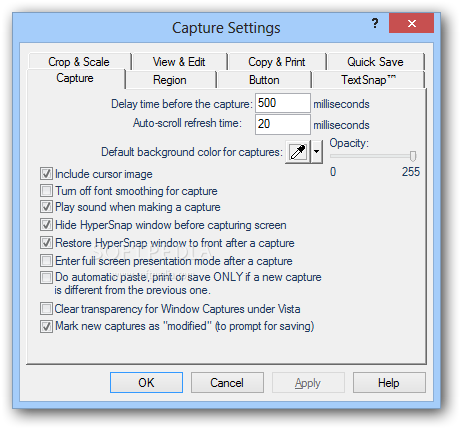Open the View & Edit tab
The width and height of the screenshot is (461, 429).
179,62
